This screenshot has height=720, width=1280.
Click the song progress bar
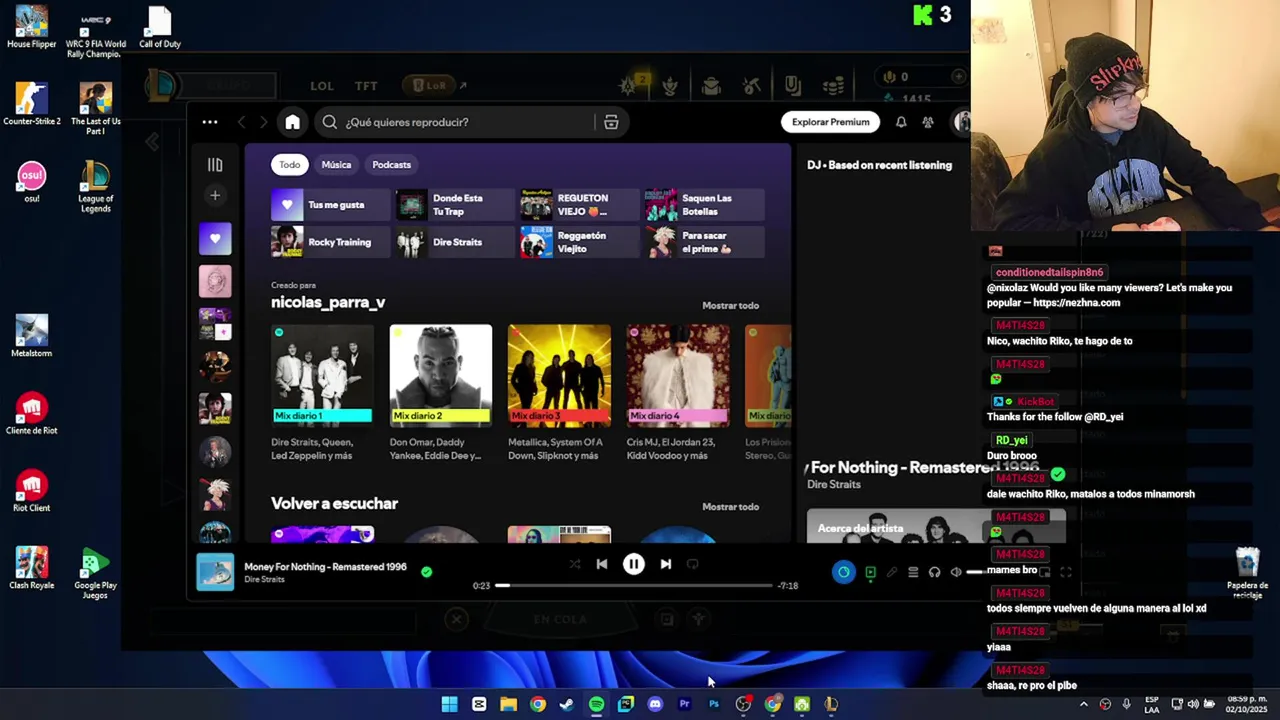(635, 586)
